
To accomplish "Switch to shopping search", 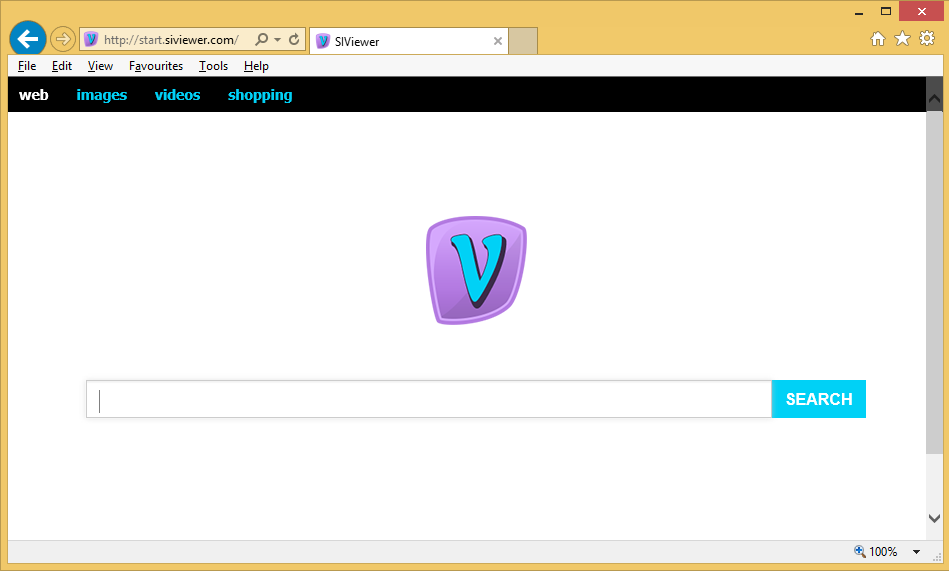I will coord(260,96).
